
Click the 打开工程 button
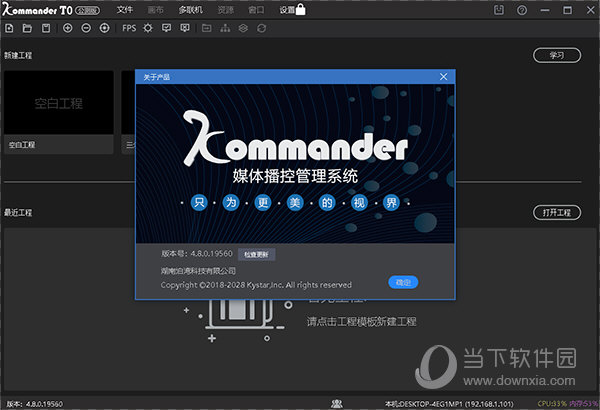557,212
